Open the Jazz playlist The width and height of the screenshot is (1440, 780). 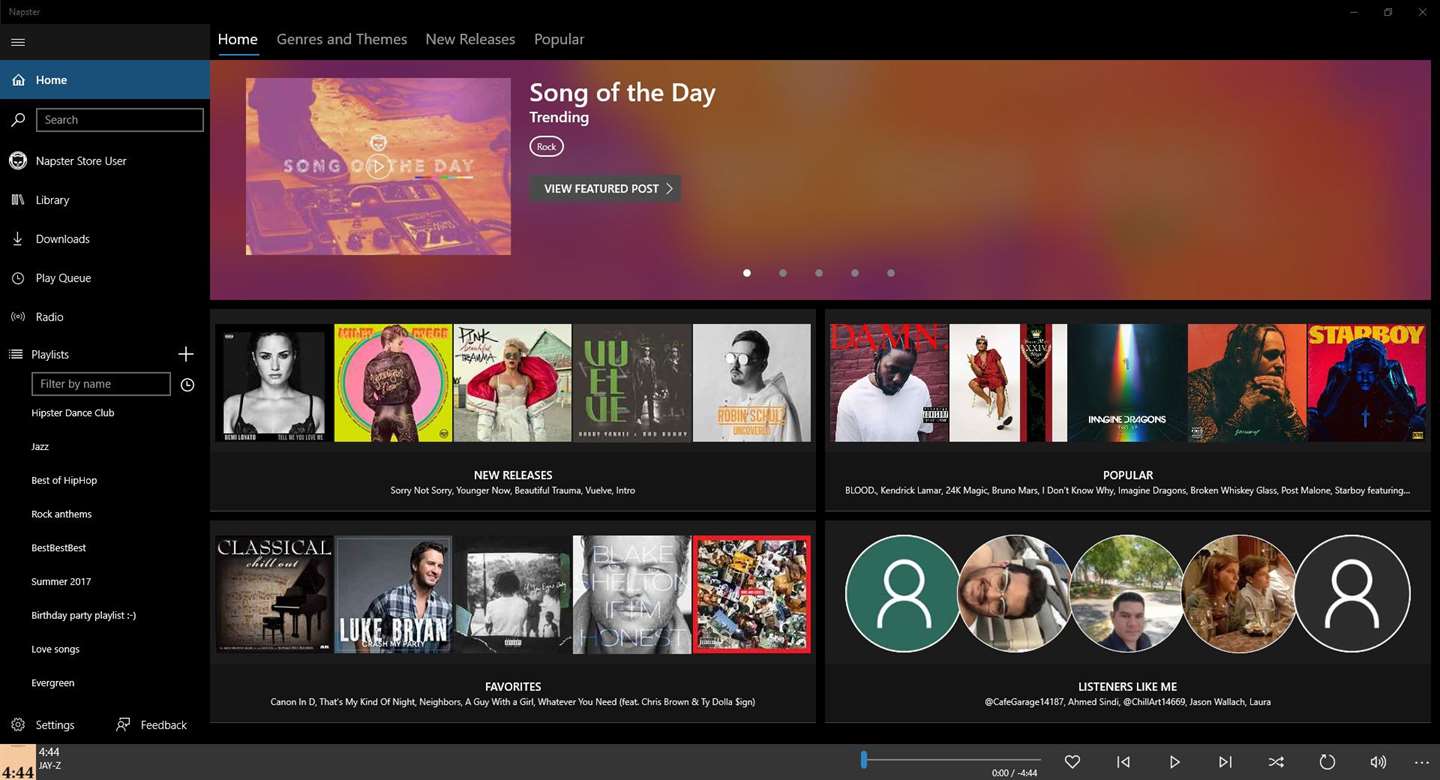click(40, 447)
